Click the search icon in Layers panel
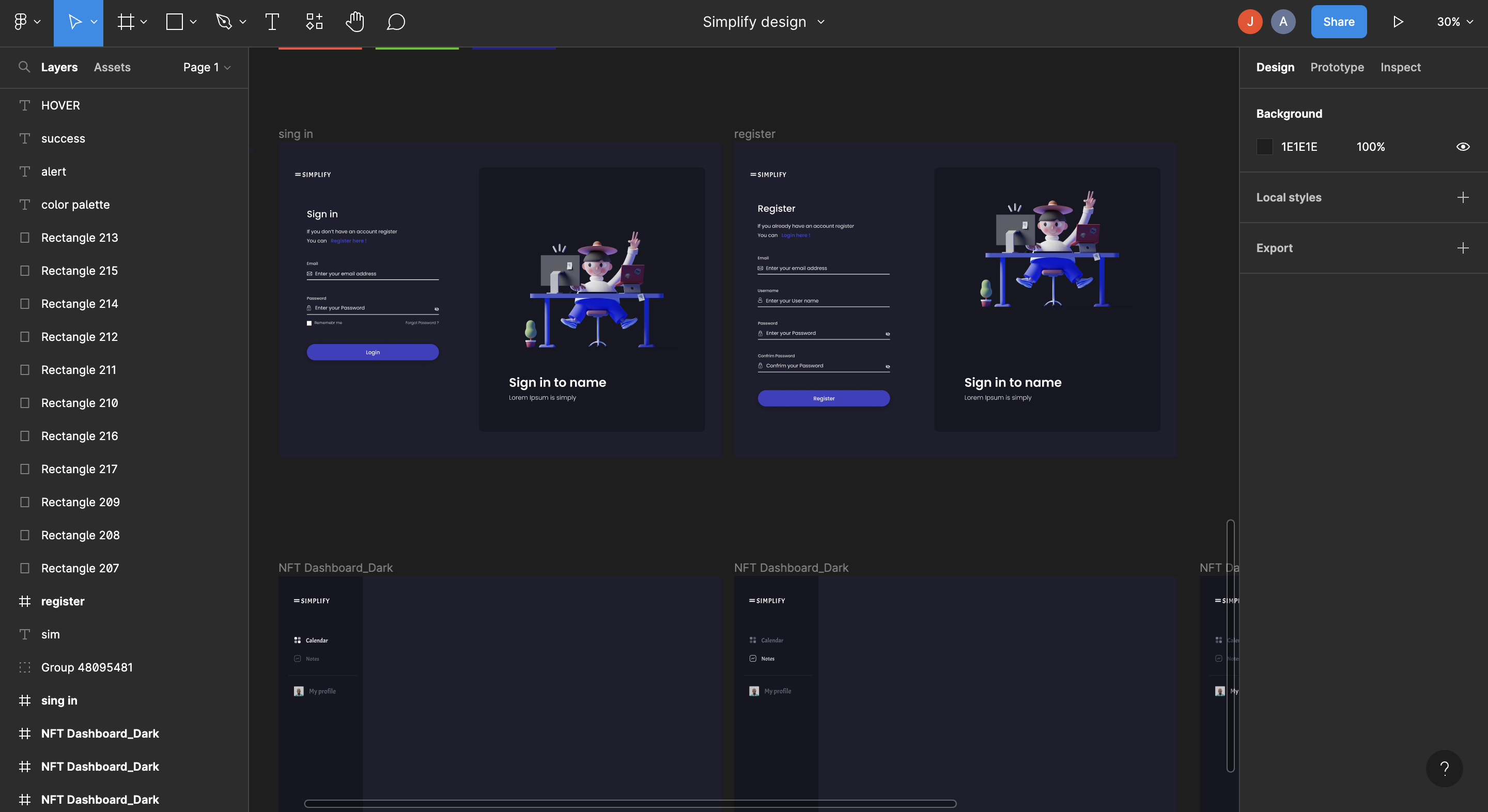This screenshot has height=812, width=1488. (x=24, y=67)
